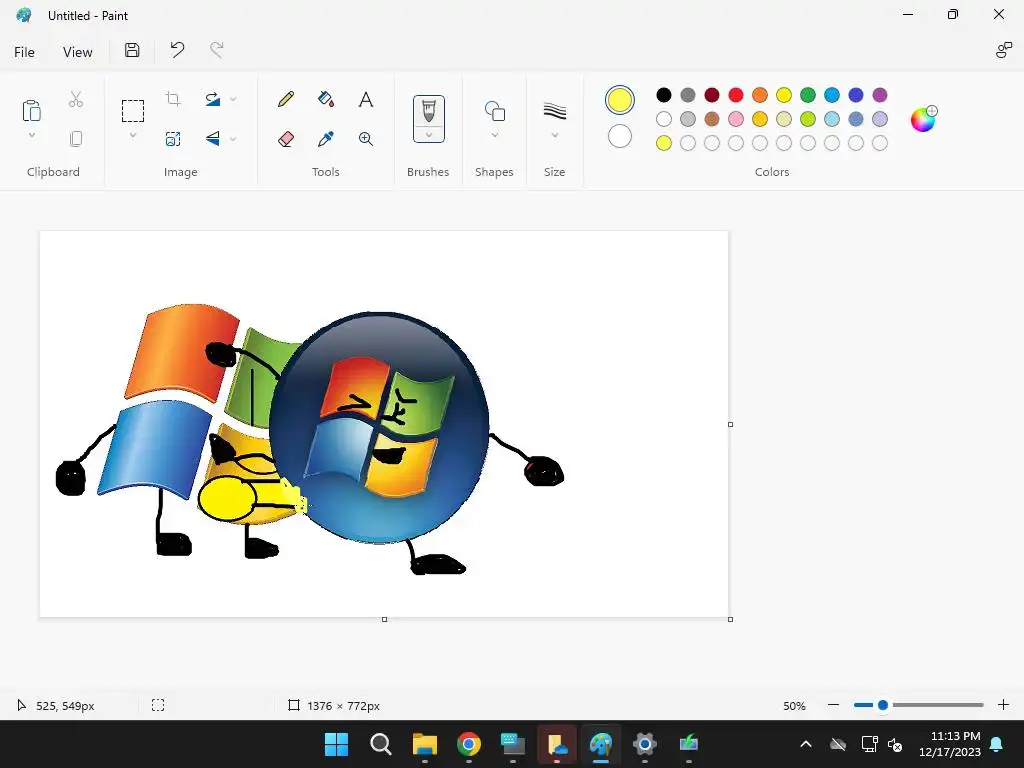Click the notification bell icon

pyautogui.click(x=997, y=744)
